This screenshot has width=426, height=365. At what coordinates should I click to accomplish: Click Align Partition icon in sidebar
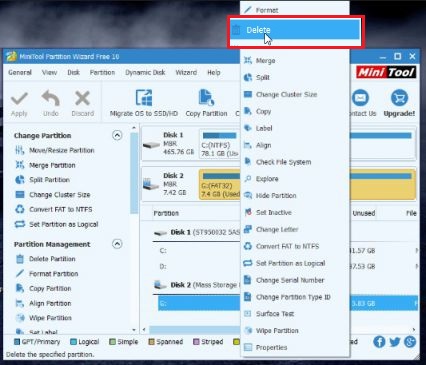coord(20,303)
